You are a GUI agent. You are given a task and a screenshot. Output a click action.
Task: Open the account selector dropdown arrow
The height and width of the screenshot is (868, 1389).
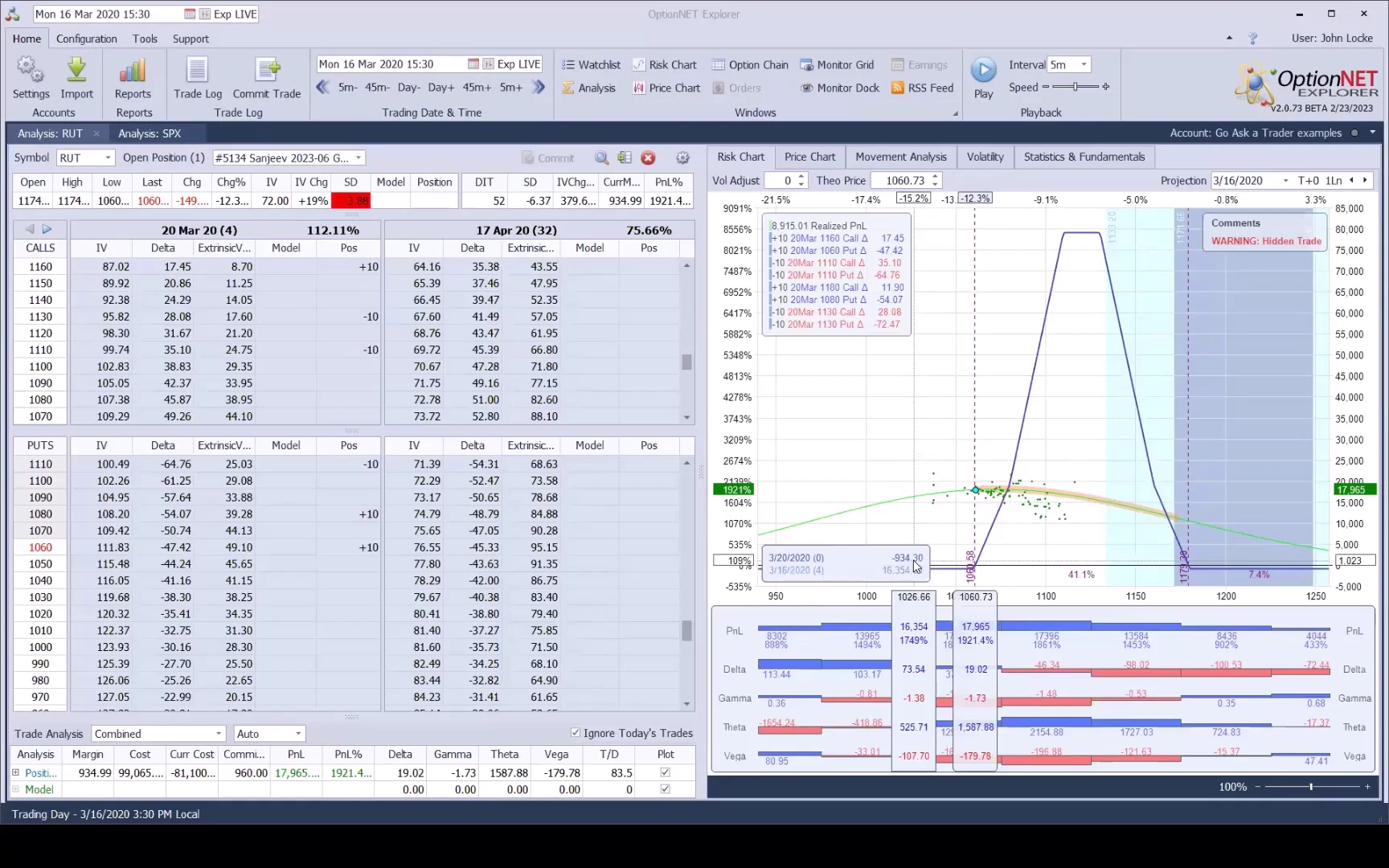(x=1372, y=133)
